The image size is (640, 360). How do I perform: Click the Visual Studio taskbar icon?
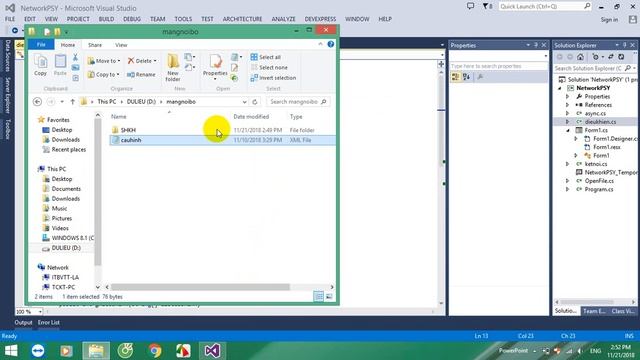212,351
